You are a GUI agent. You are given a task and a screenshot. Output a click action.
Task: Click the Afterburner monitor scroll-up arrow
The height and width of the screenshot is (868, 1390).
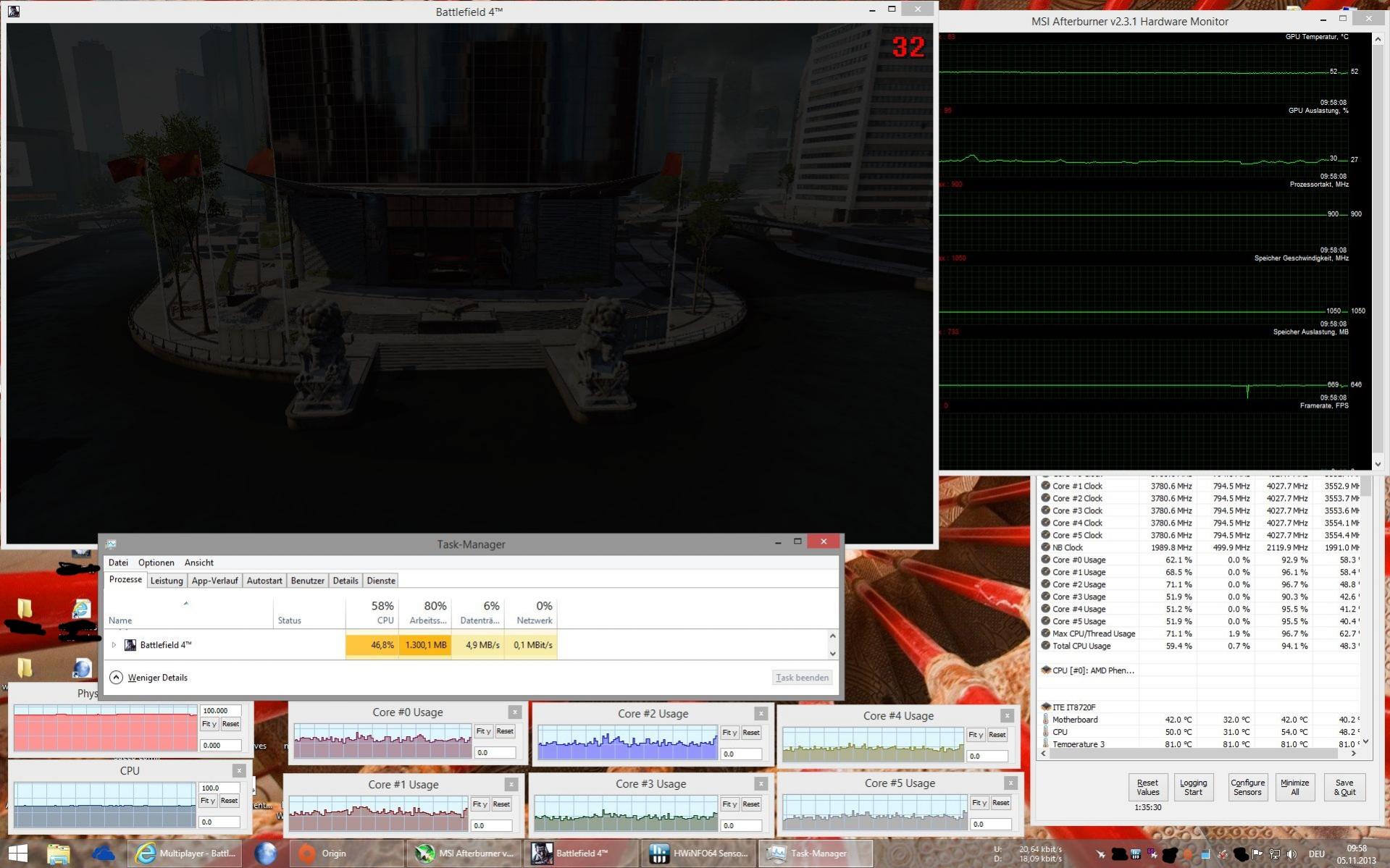tap(1378, 39)
